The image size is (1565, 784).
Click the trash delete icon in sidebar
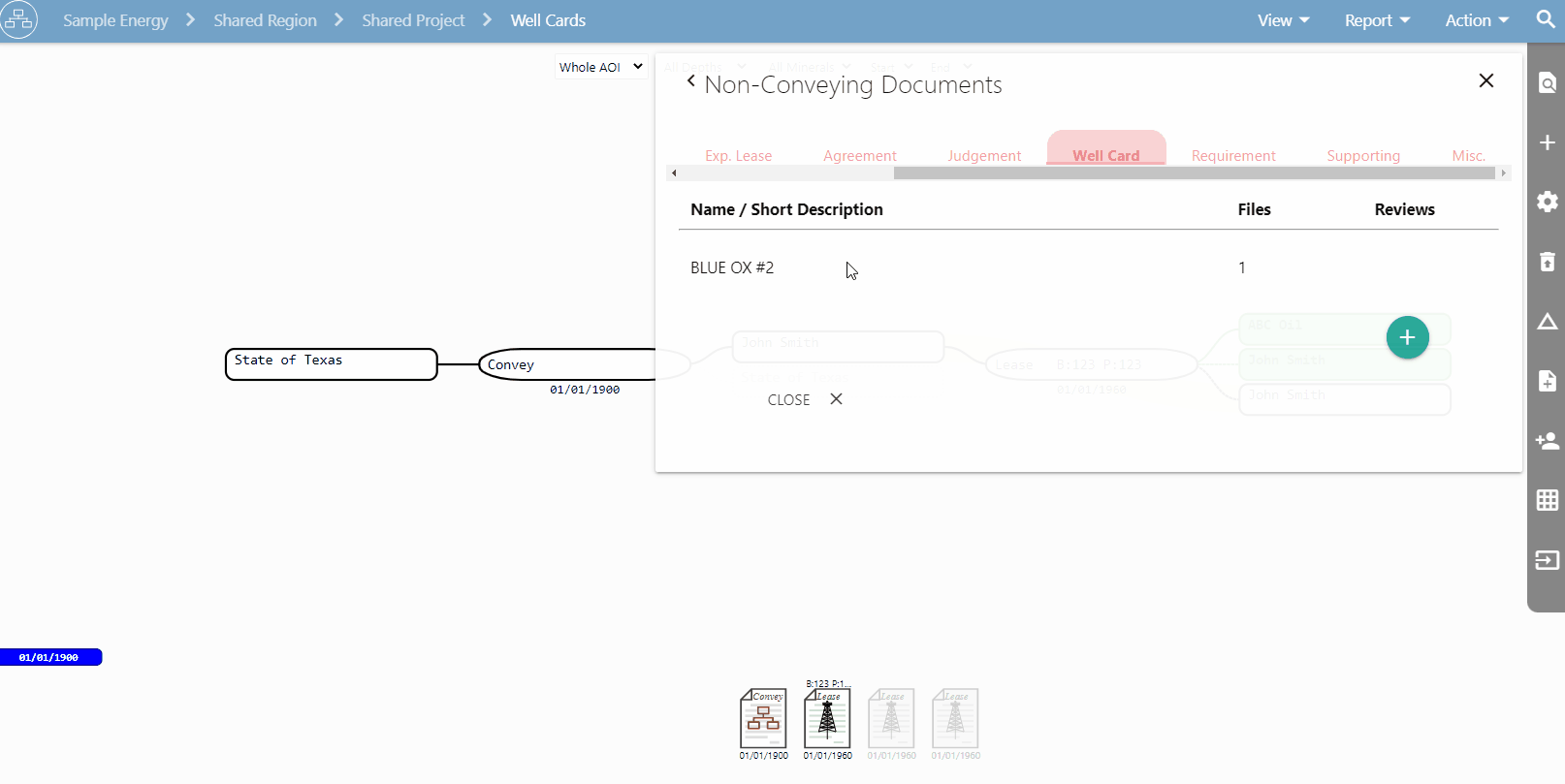click(1547, 262)
